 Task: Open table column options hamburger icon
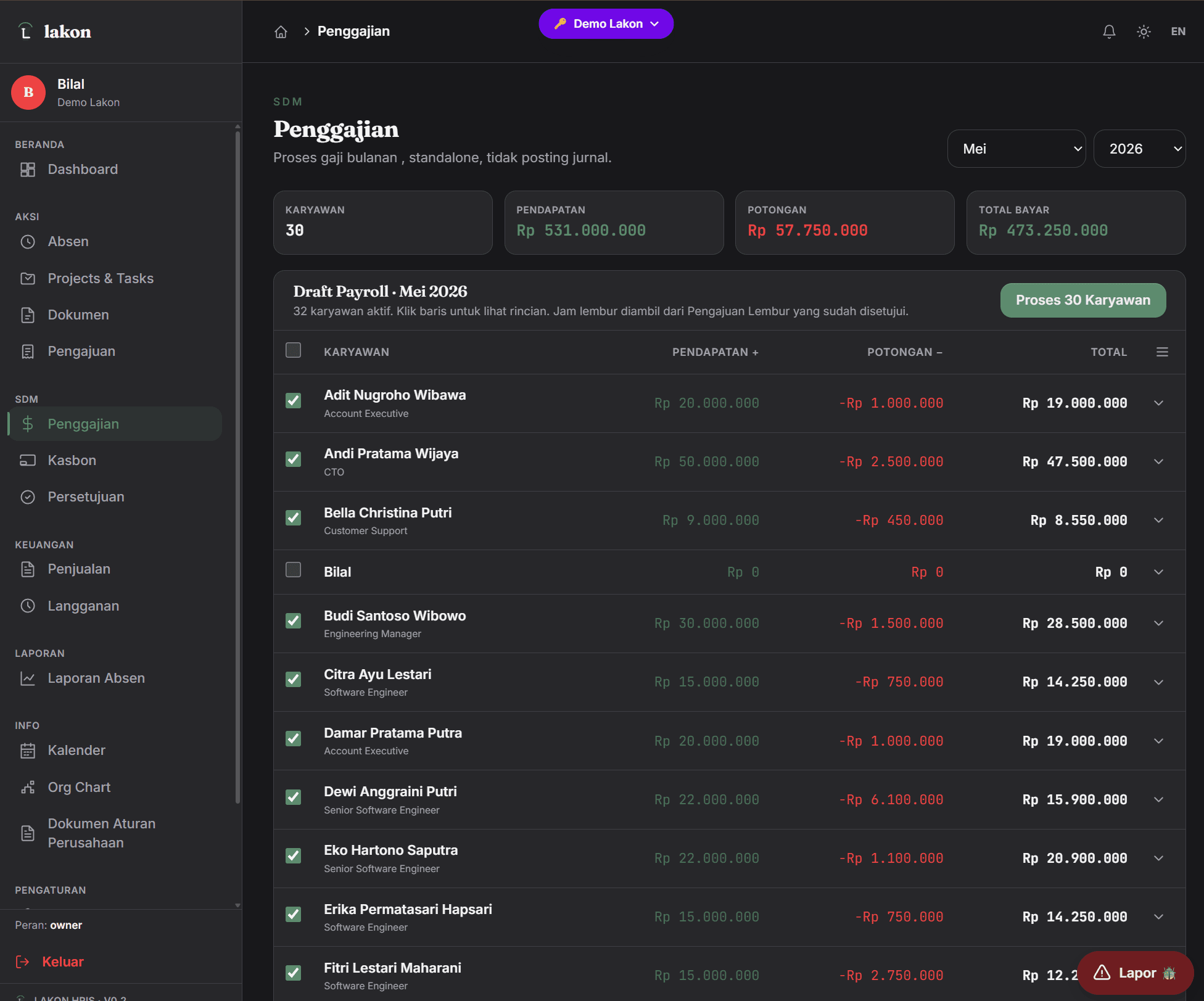(x=1162, y=352)
